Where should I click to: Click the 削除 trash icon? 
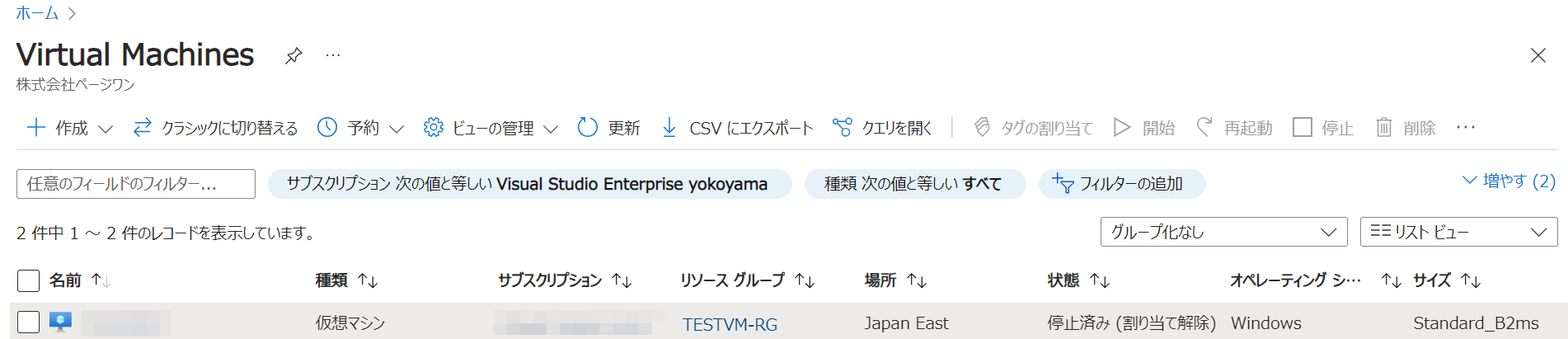pyautogui.click(x=1383, y=128)
